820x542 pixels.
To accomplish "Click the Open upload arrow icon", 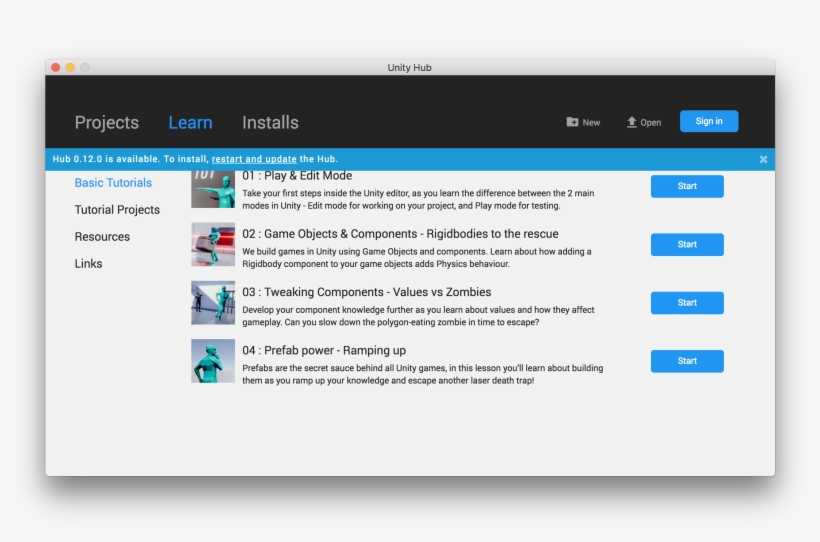I will (x=632, y=122).
